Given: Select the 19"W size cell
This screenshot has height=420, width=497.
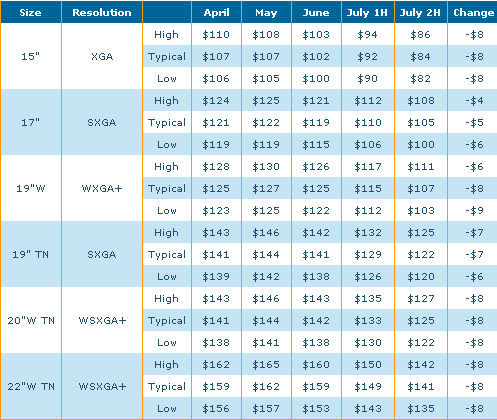Looking at the screenshot, I should coord(31,188).
